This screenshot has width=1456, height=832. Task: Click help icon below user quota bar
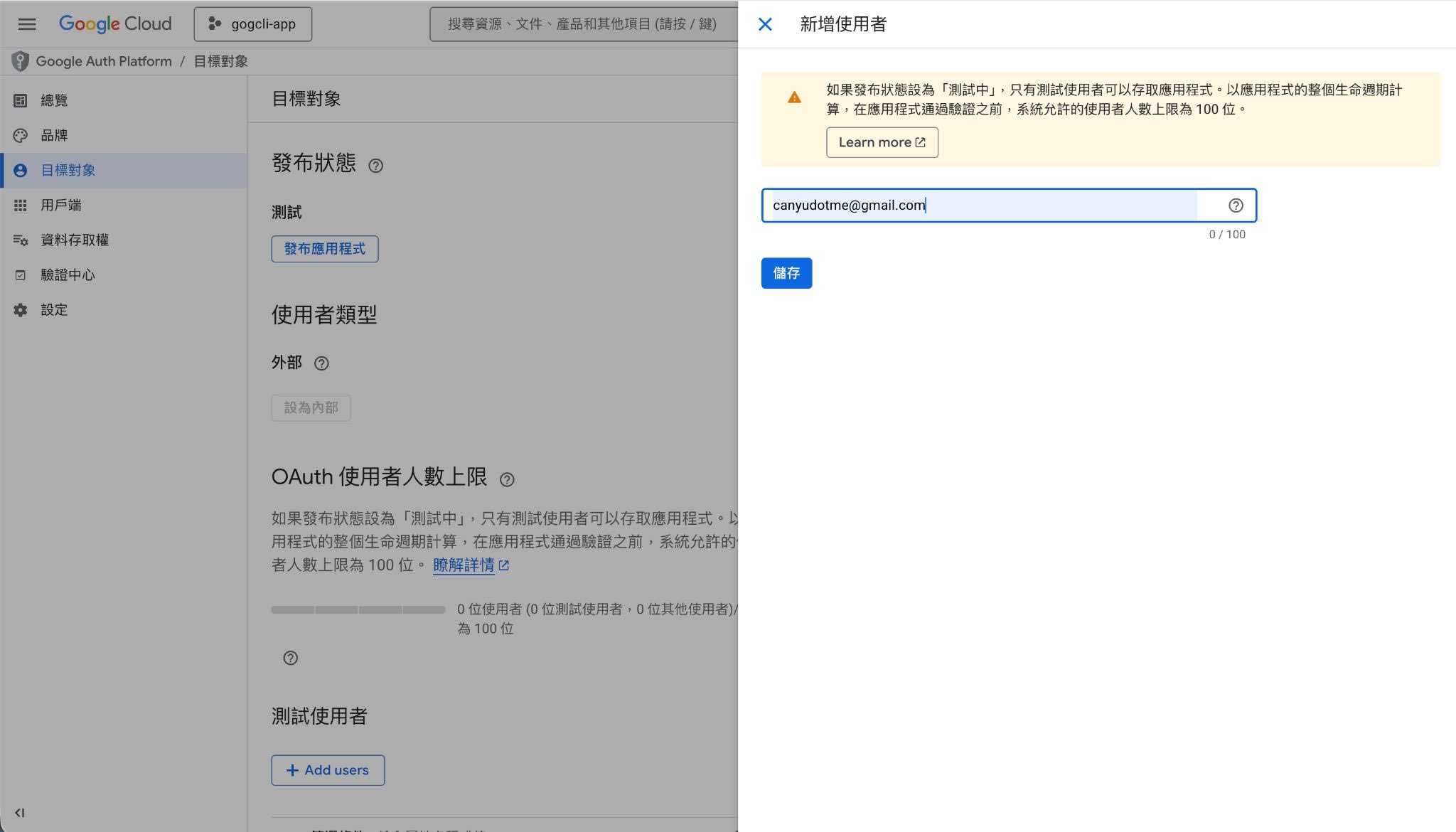click(x=290, y=658)
